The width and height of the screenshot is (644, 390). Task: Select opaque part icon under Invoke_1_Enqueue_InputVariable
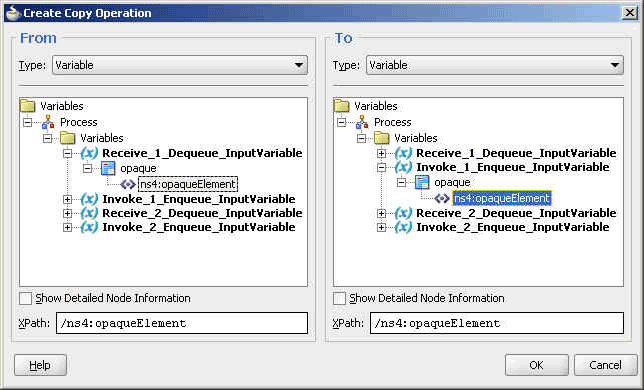coord(422,182)
